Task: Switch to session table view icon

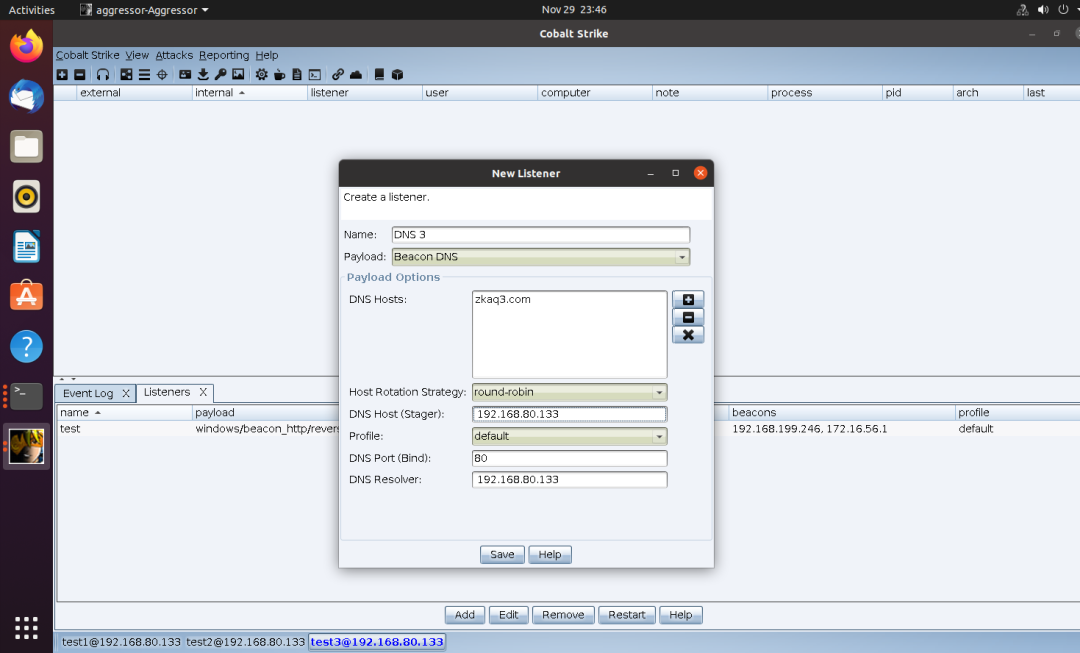Action: coord(144,74)
